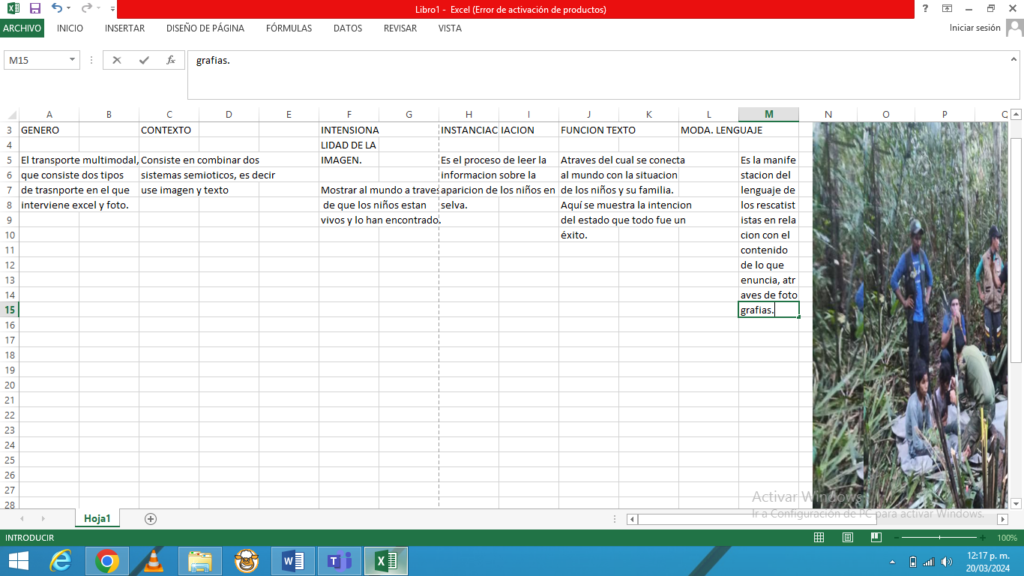Cancel the cell entry with X
This screenshot has width=1024, height=576.
[x=117, y=60]
